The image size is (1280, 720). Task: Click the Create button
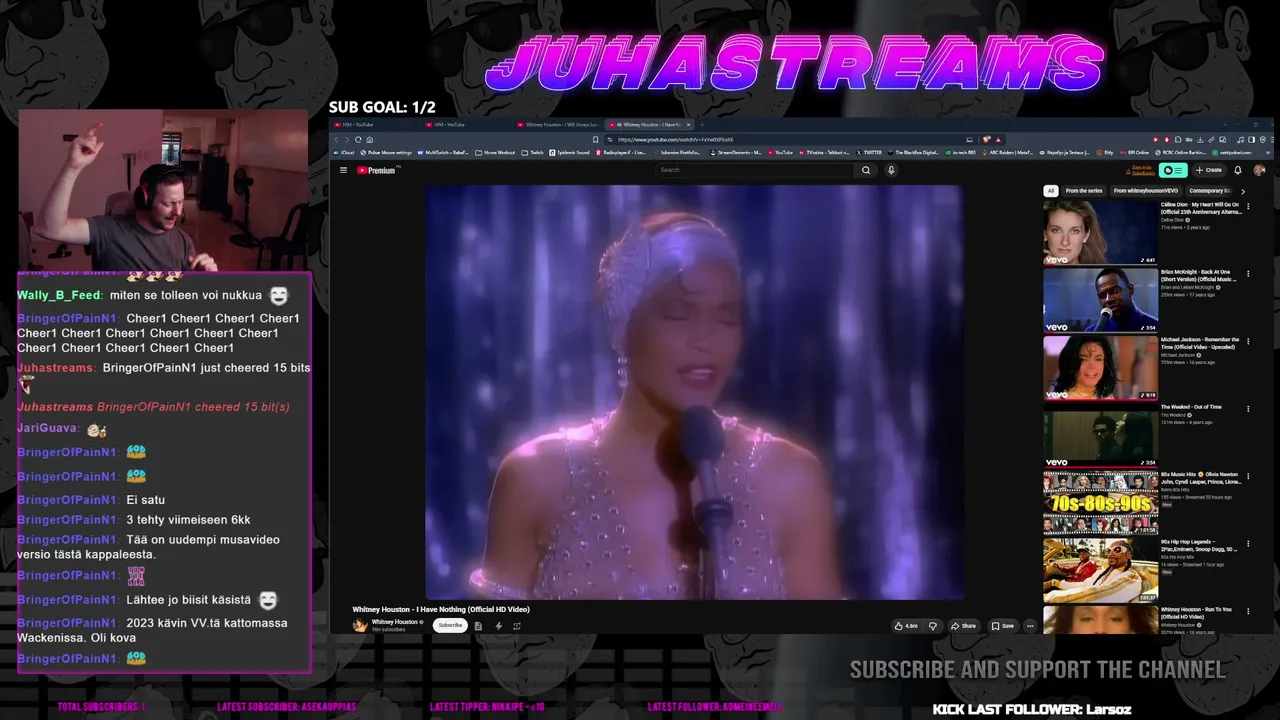[x=1209, y=170]
